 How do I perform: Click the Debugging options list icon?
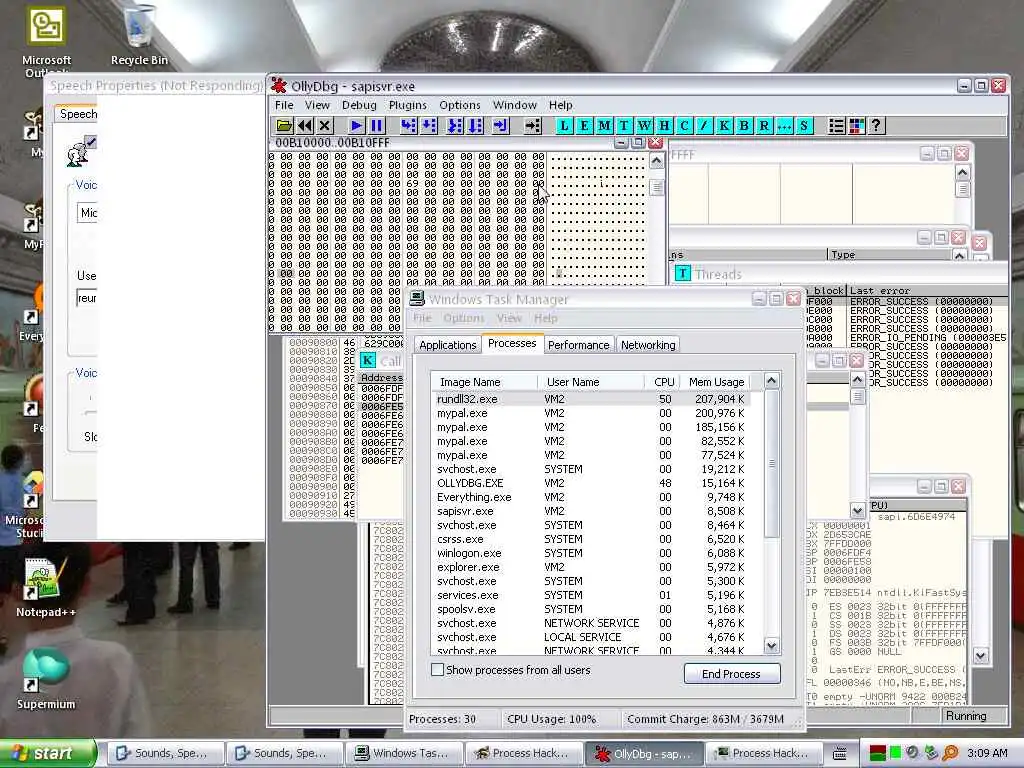click(837, 125)
